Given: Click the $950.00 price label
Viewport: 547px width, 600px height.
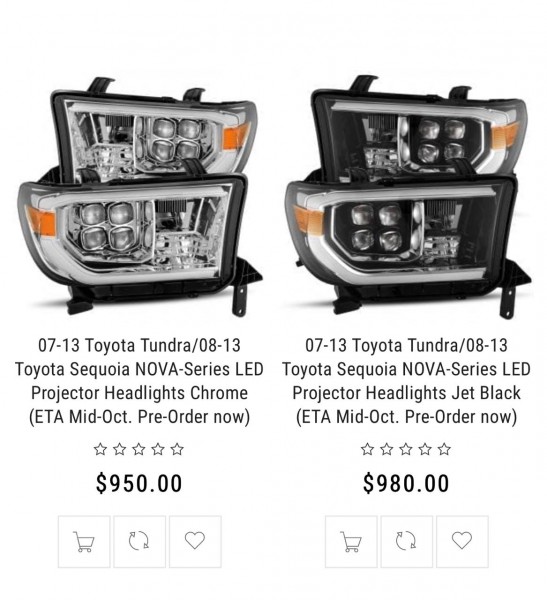Looking at the screenshot, I should pyautogui.click(x=139, y=483).
